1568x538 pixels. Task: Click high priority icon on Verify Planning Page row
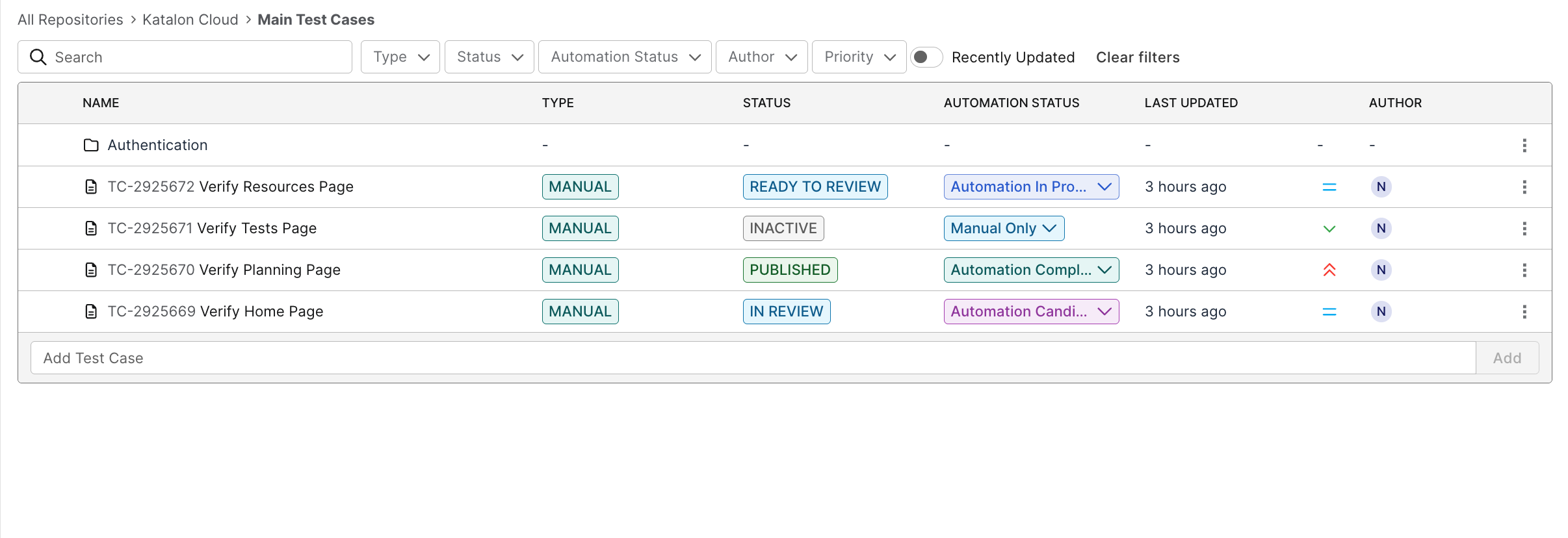click(x=1329, y=270)
